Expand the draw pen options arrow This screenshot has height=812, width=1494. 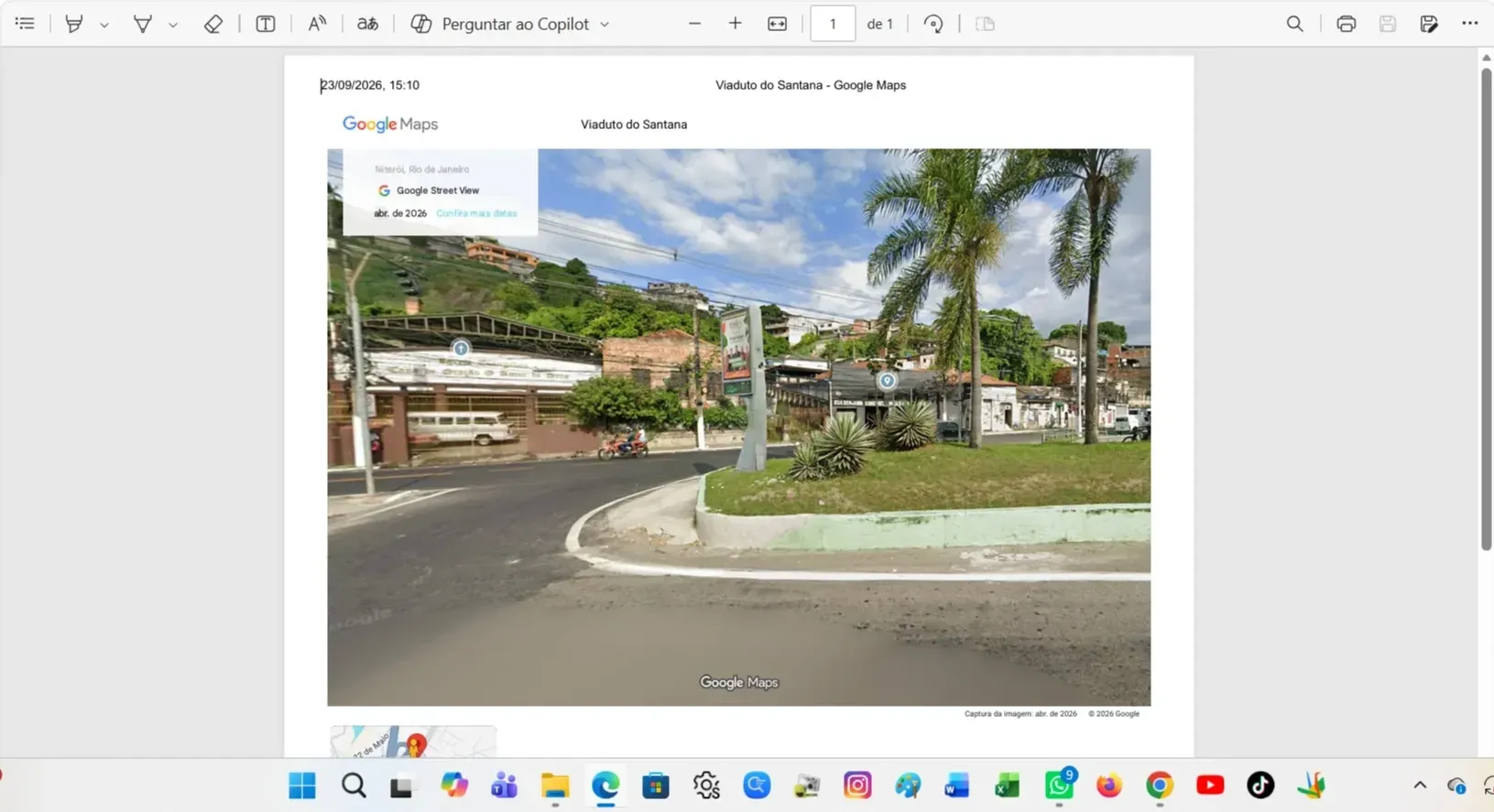click(x=173, y=25)
